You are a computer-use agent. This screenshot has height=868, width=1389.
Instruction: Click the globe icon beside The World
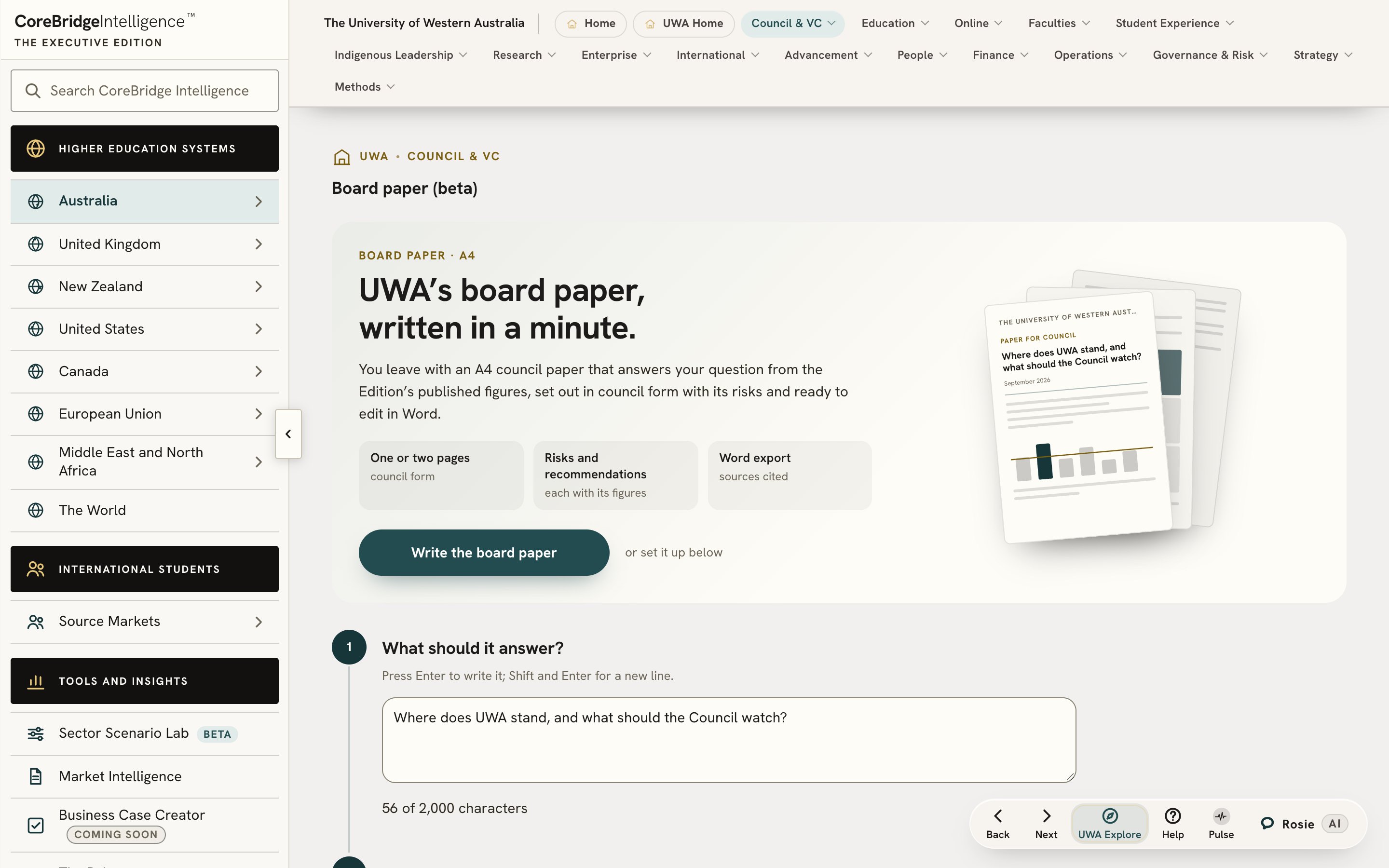tap(36, 510)
